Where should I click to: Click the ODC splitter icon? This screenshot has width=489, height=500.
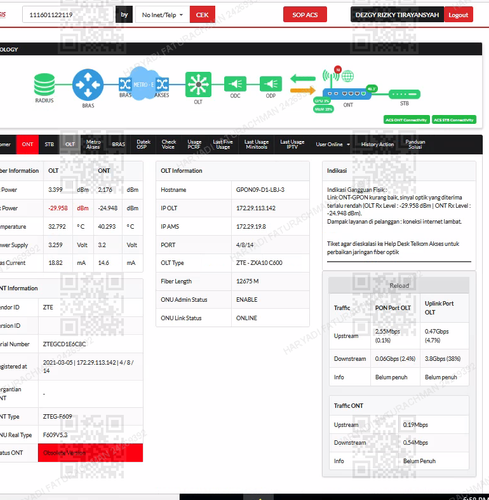235,84
